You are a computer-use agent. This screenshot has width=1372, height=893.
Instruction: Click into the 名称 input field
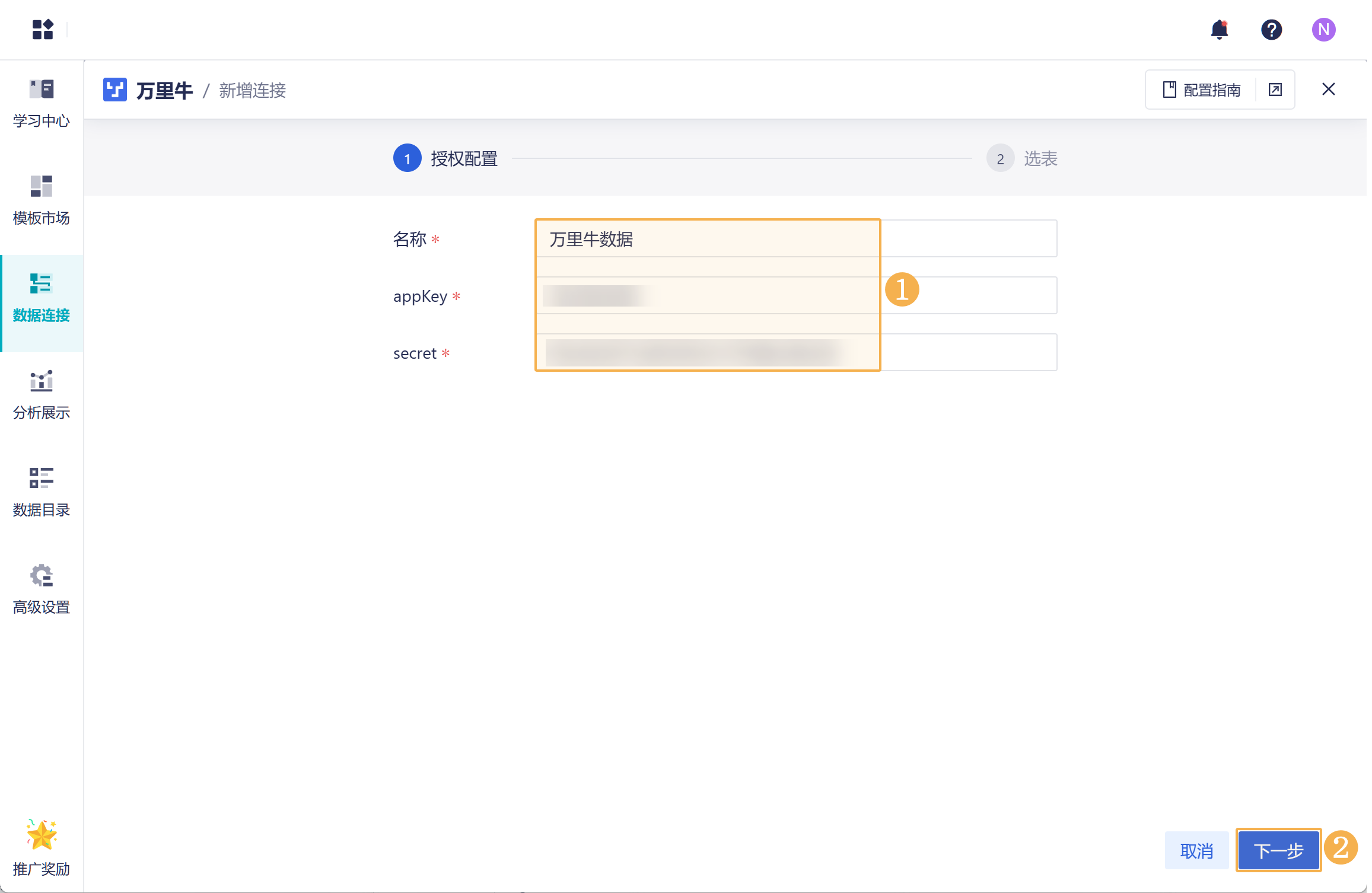point(795,239)
